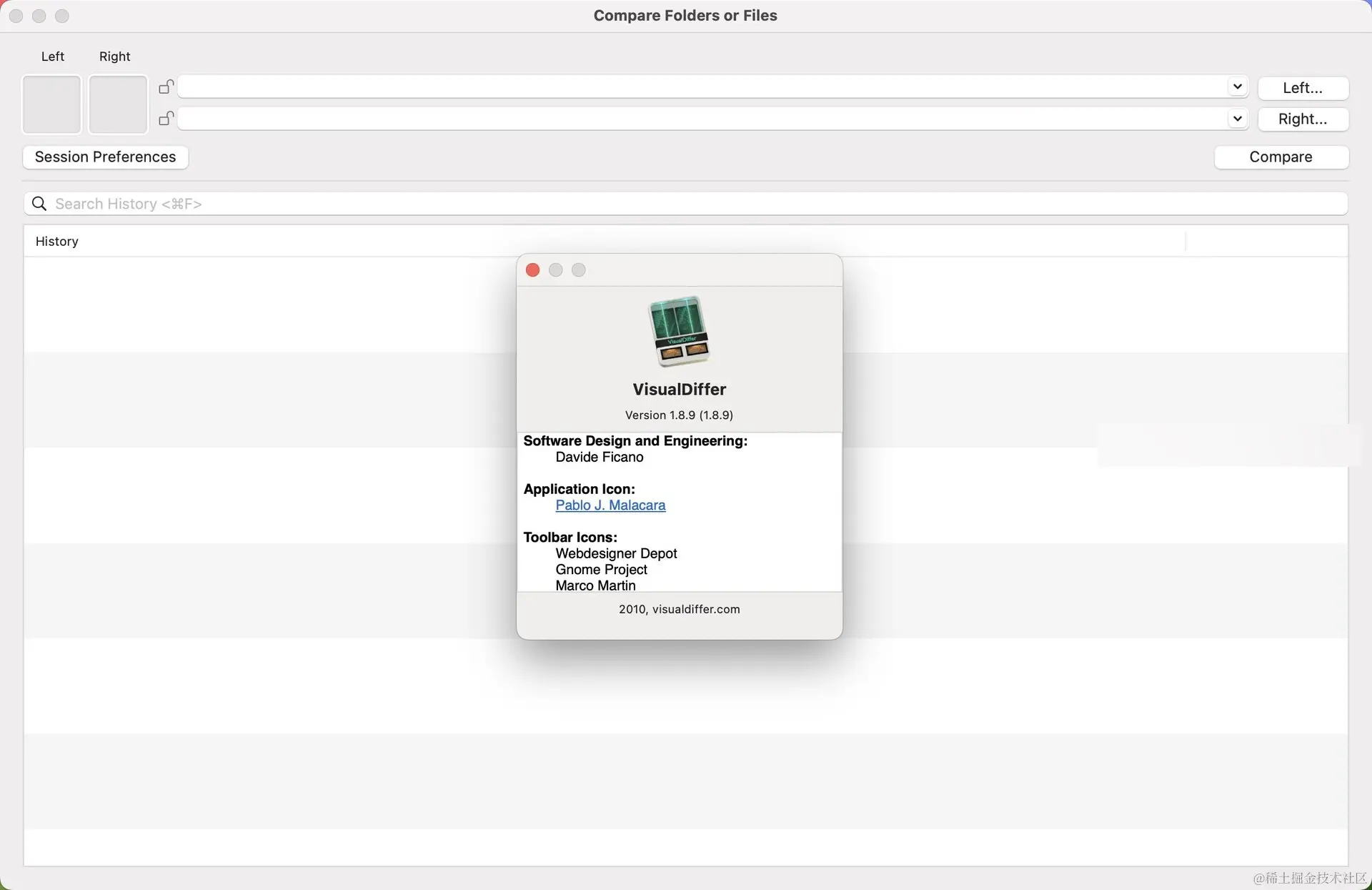
Task: Click the History column header
Action: tap(57, 242)
